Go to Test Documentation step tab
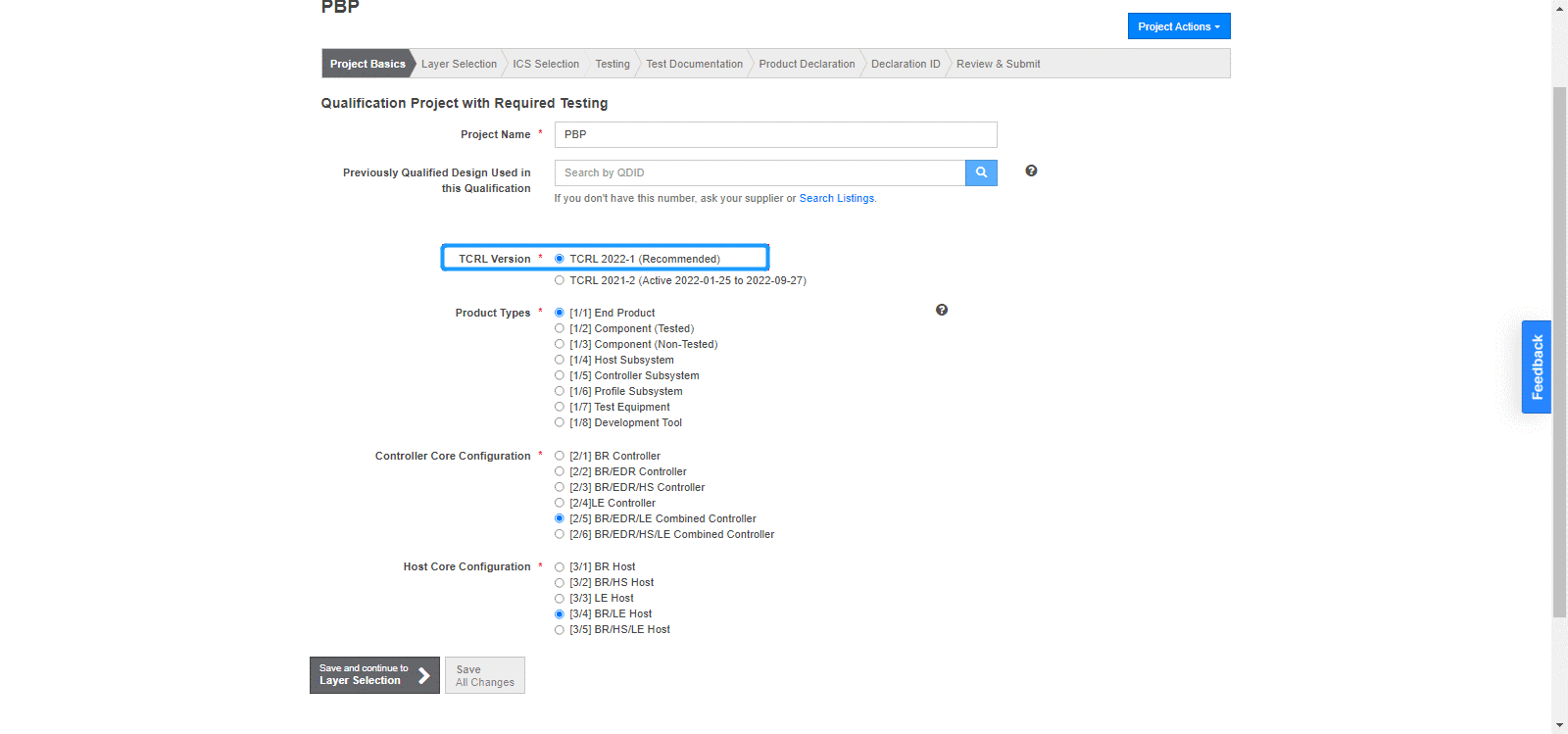This screenshot has width=1568, height=734. 694,64
